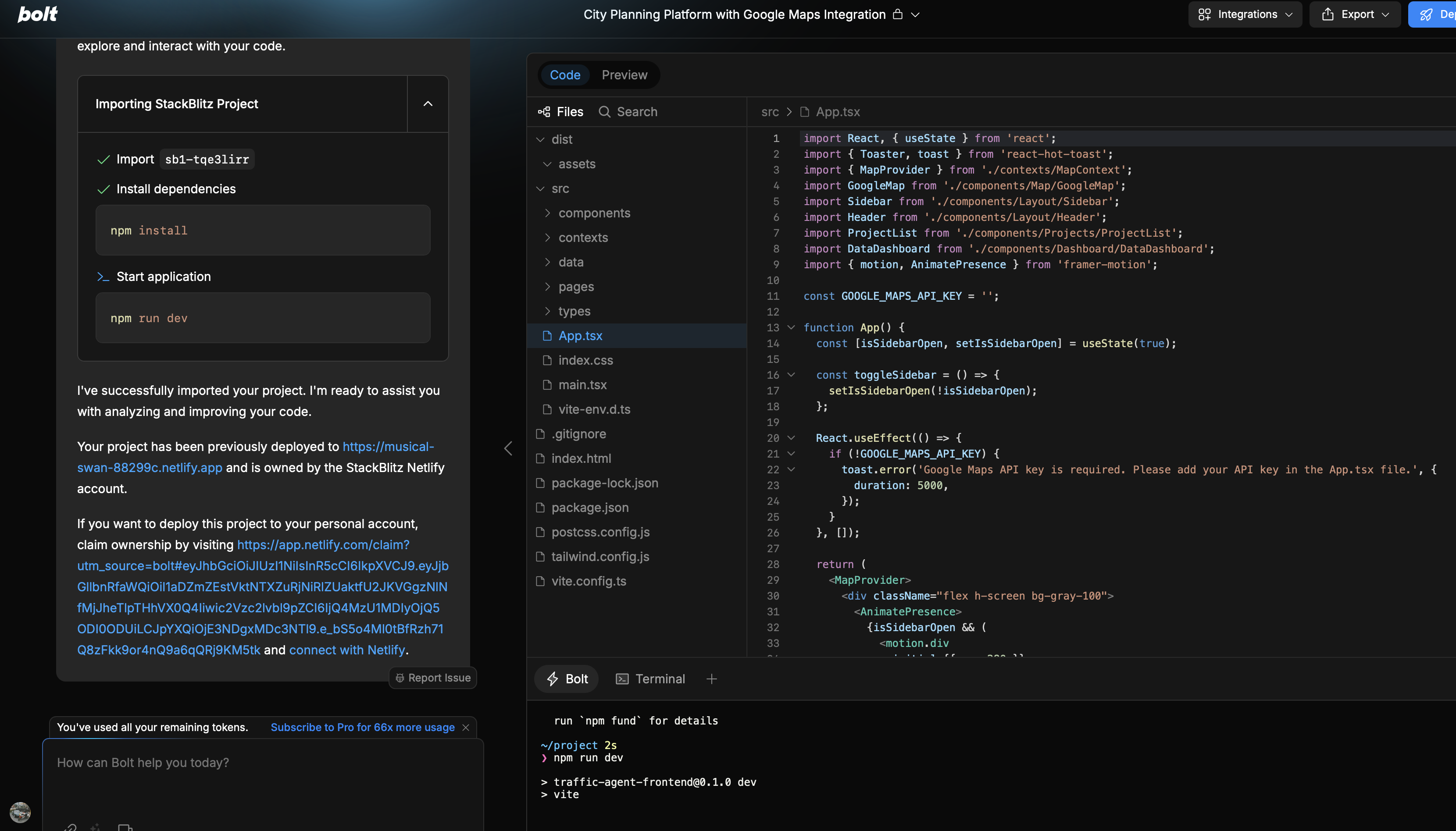Collapse the Importing StackBlitz Project section
The height and width of the screenshot is (831, 1456).
click(x=428, y=104)
